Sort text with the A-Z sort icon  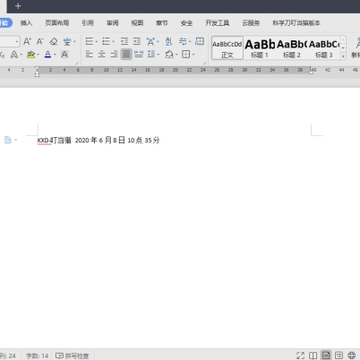click(169, 42)
